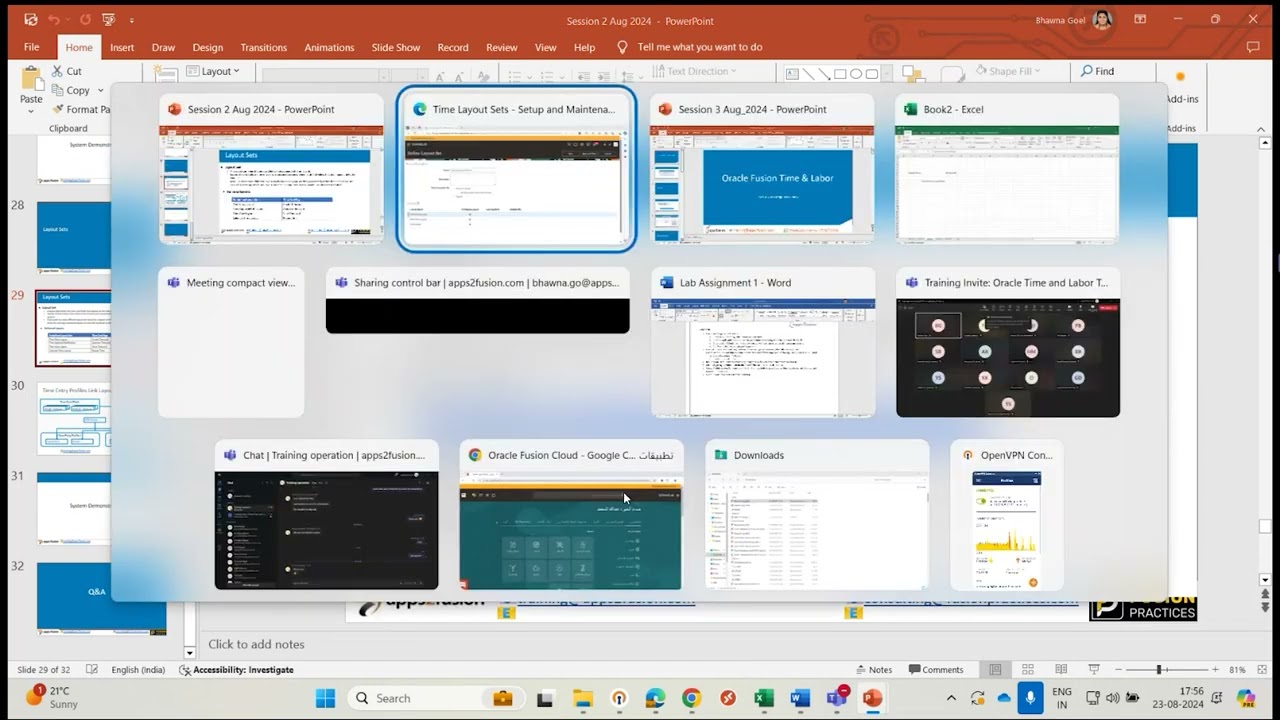Image resolution: width=1280 pixels, height=720 pixels.
Task: Activate the Format Painter tool
Action: pos(80,109)
